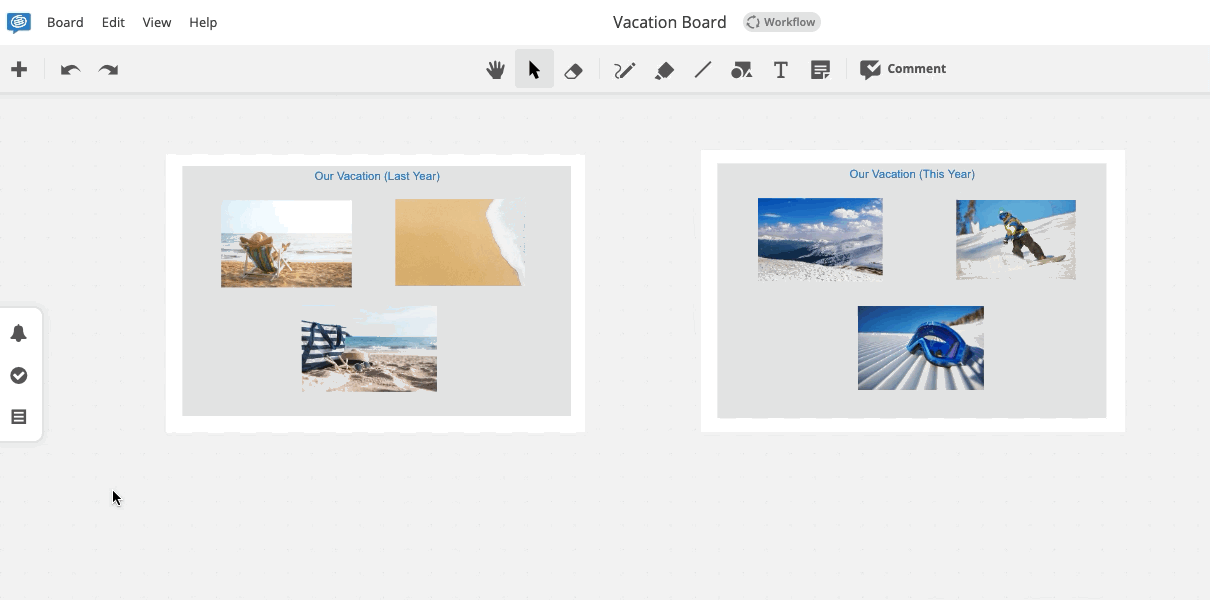Open the Workflow panel
Image resolution: width=1210 pixels, height=600 pixels.
click(x=780, y=21)
